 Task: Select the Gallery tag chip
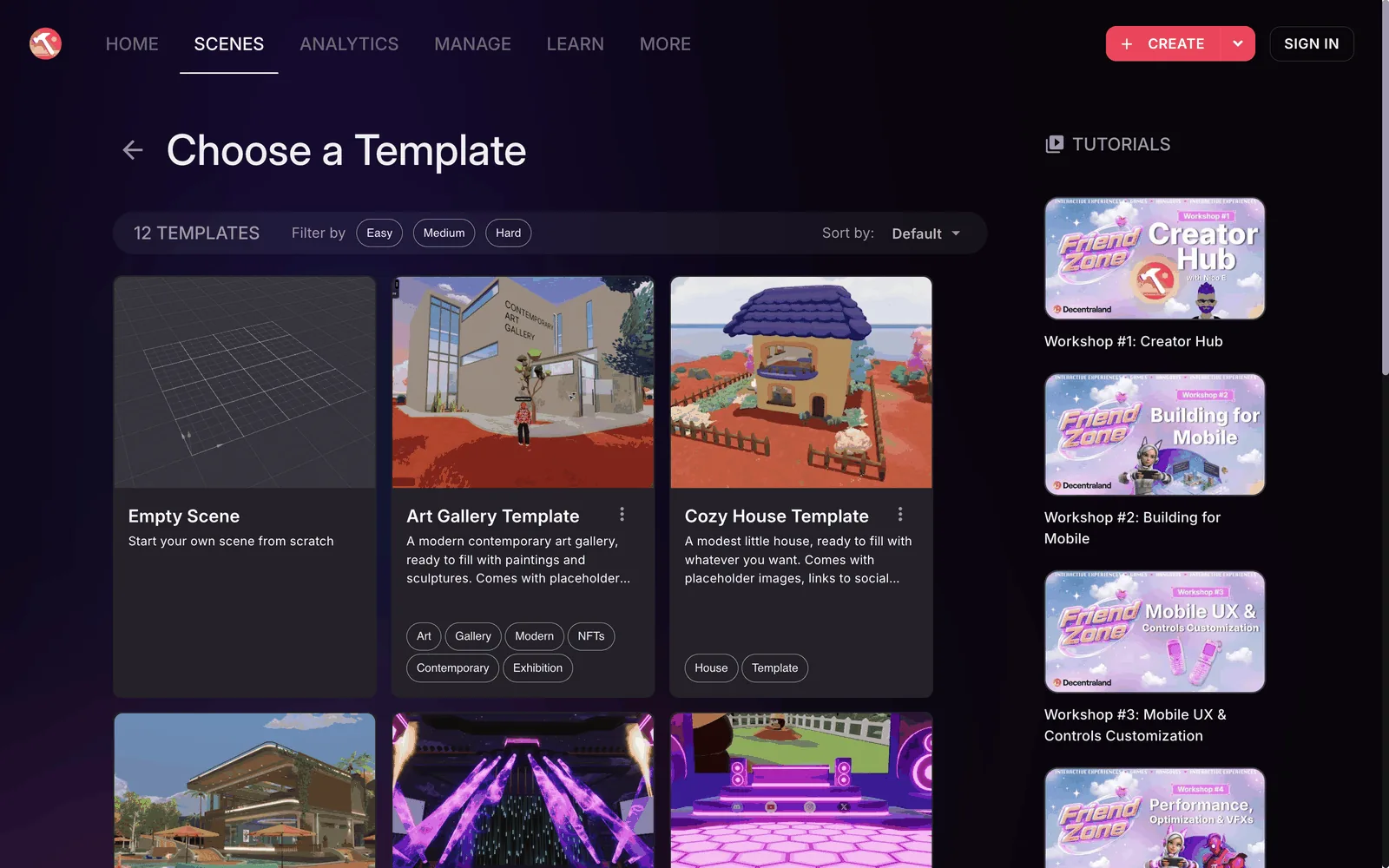coord(473,636)
